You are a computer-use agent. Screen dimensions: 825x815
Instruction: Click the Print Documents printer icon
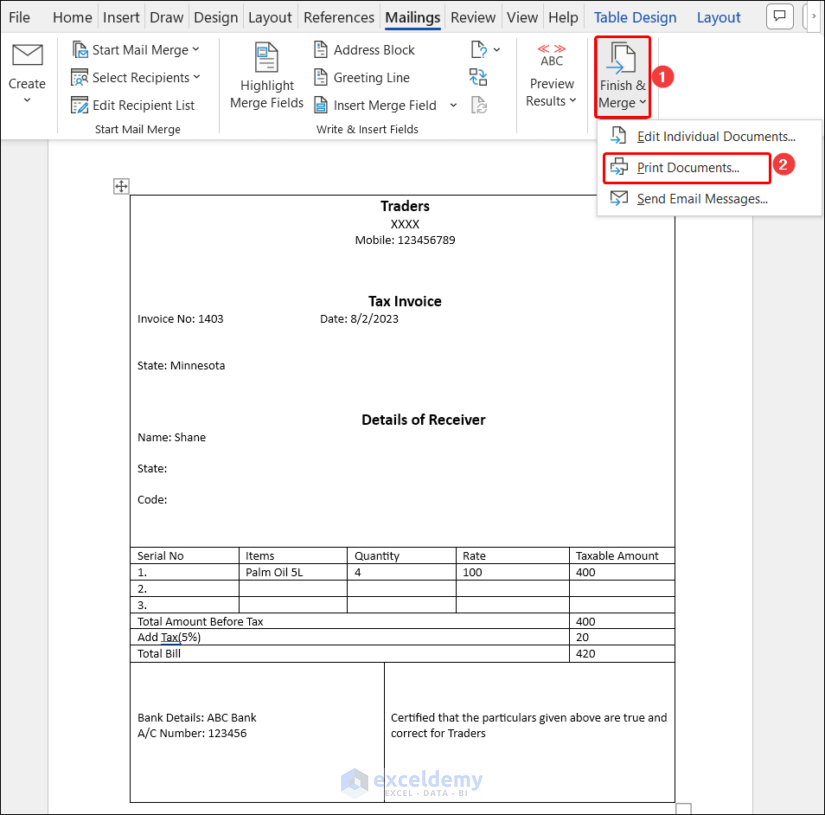point(619,167)
